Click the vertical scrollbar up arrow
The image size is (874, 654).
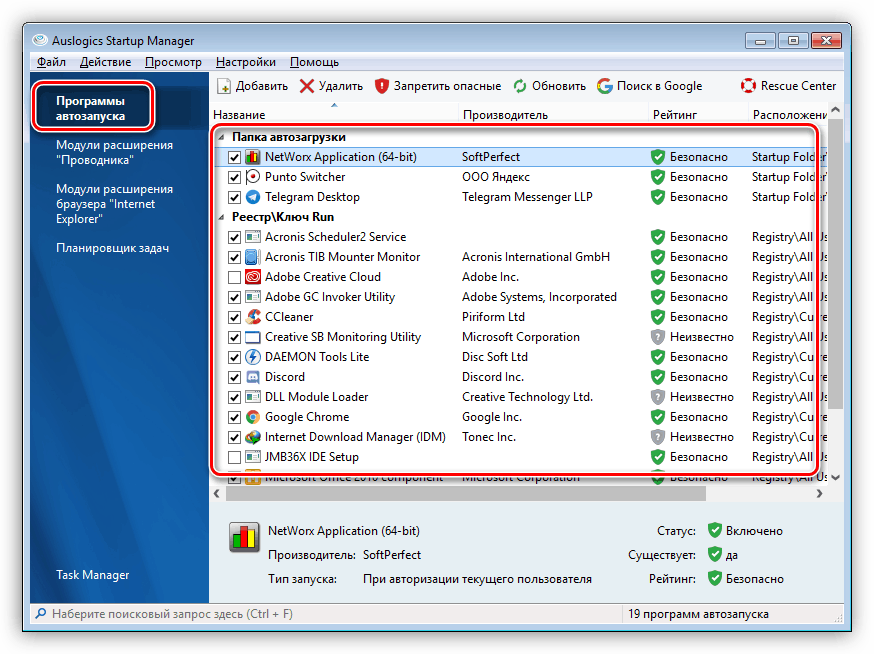[x=835, y=110]
